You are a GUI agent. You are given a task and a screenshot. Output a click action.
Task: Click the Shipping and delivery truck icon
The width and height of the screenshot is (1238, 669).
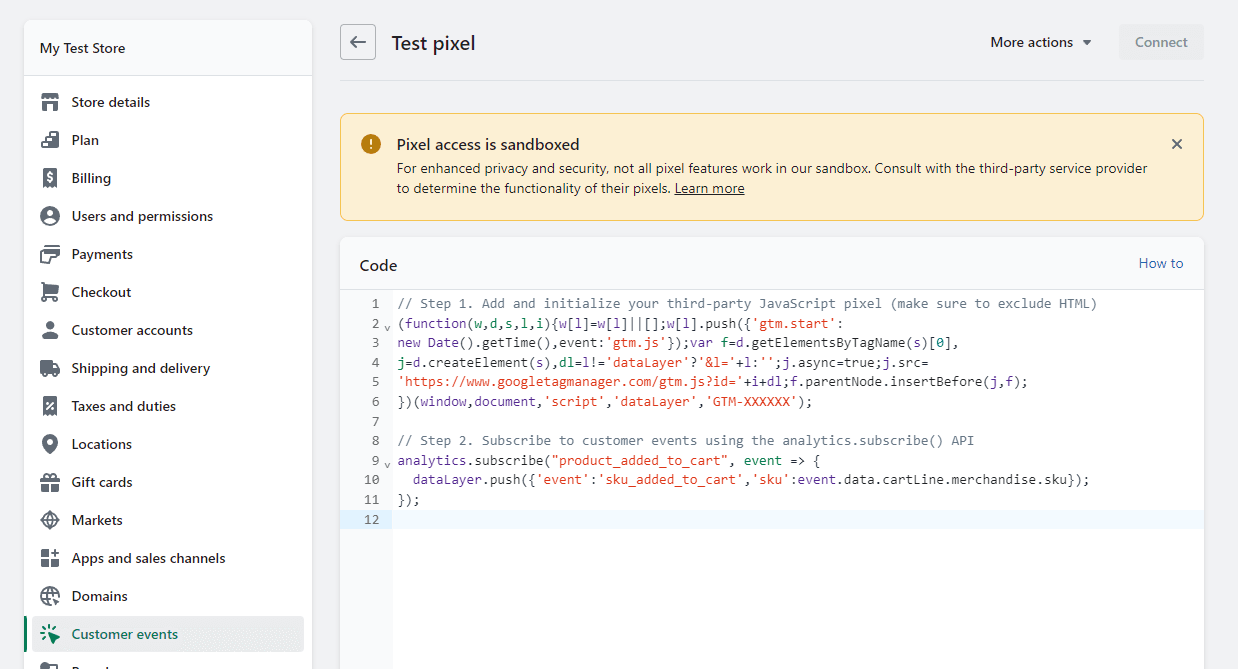tap(50, 368)
